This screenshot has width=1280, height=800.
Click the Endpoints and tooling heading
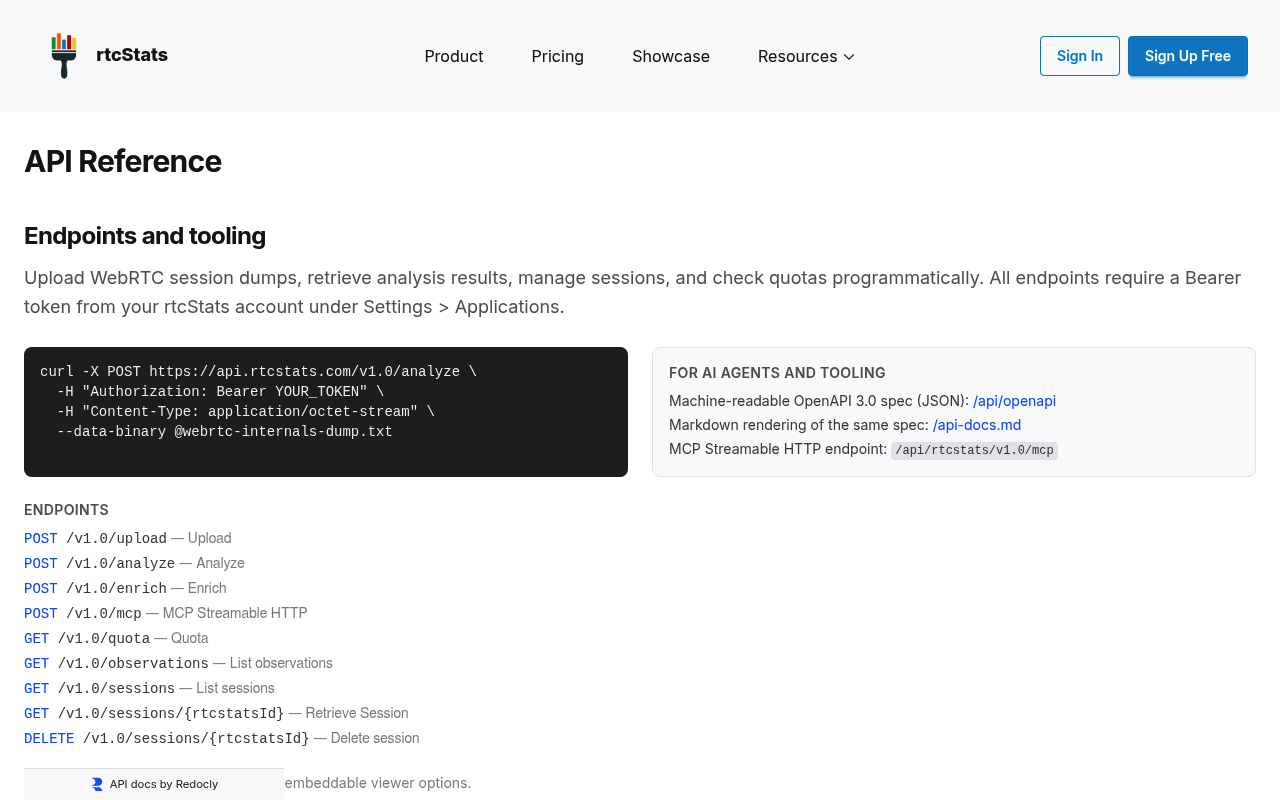[x=145, y=236]
